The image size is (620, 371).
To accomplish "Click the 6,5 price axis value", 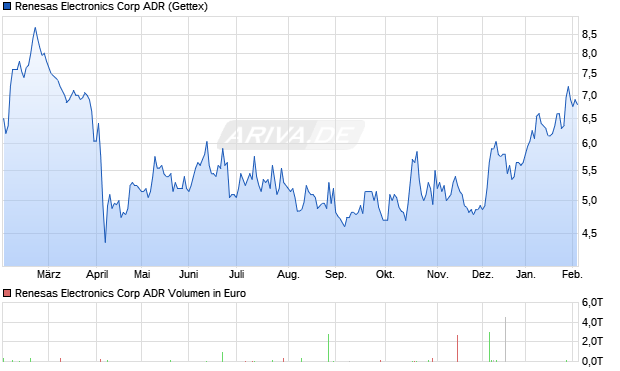I will pos(589,118).
